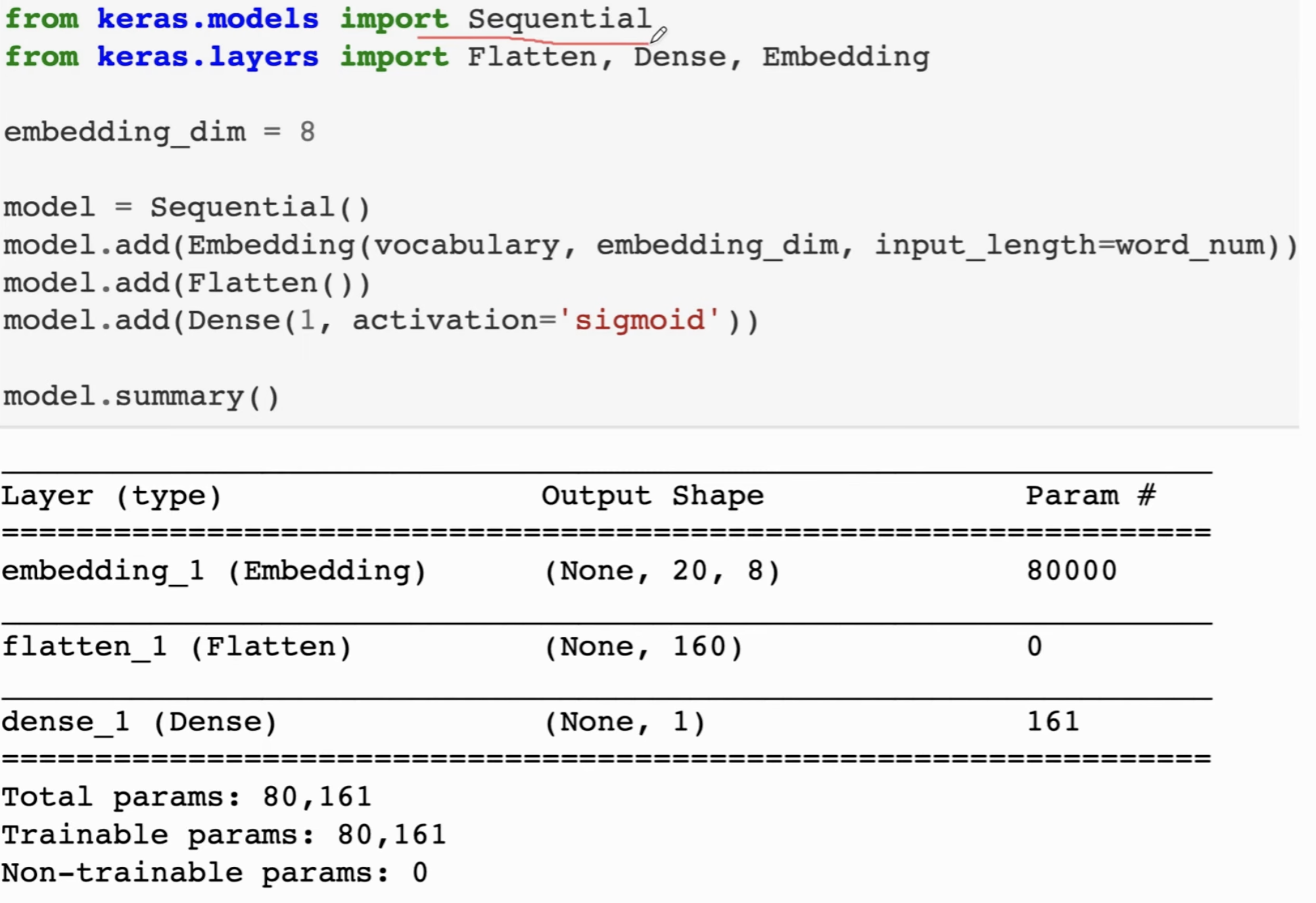
Task: Click the Layer (type) column header
Action: pos(111,496)
